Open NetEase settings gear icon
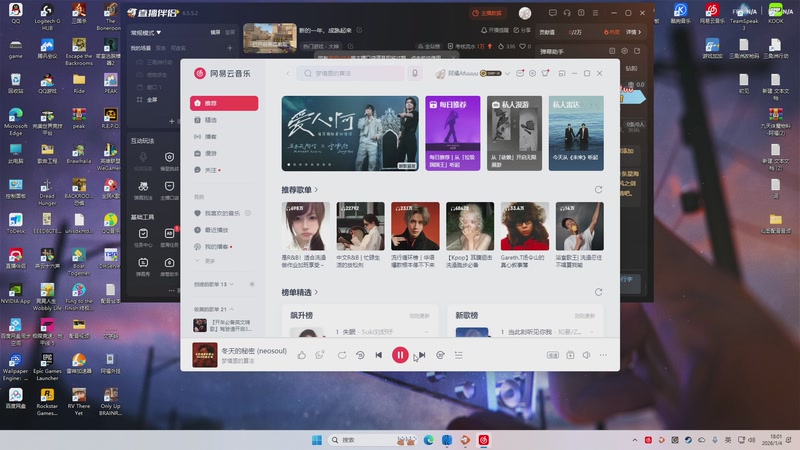Screen dimensions: 800x450 532,73
